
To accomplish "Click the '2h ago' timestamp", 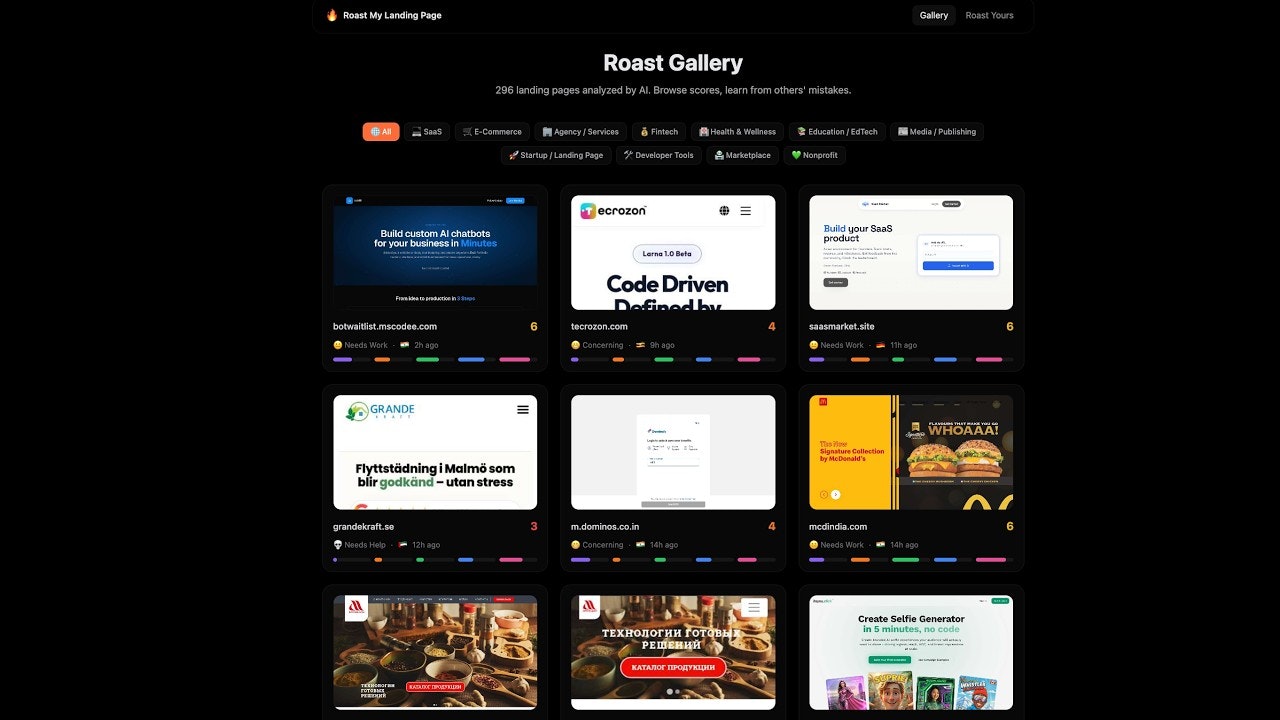I will (427, 345).
